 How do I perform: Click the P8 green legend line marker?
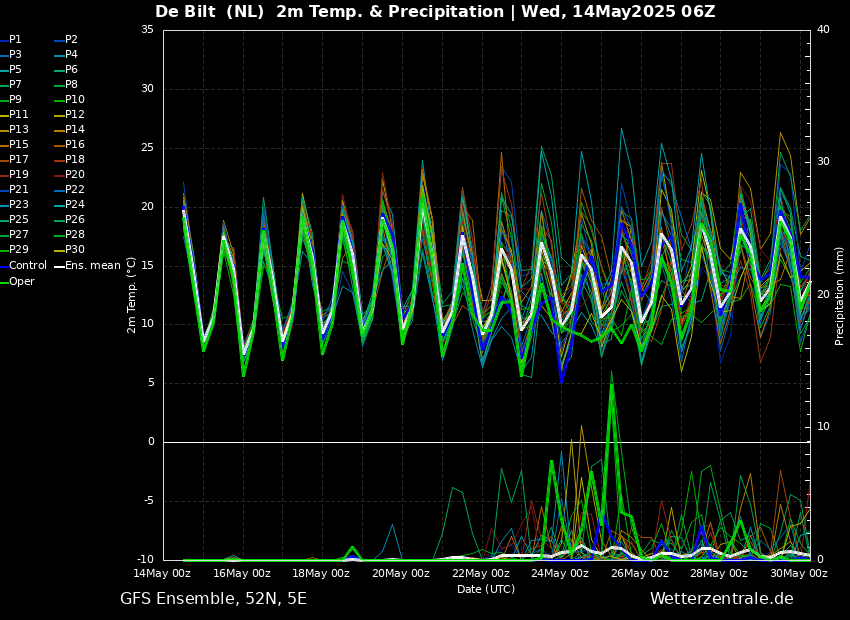58,85
